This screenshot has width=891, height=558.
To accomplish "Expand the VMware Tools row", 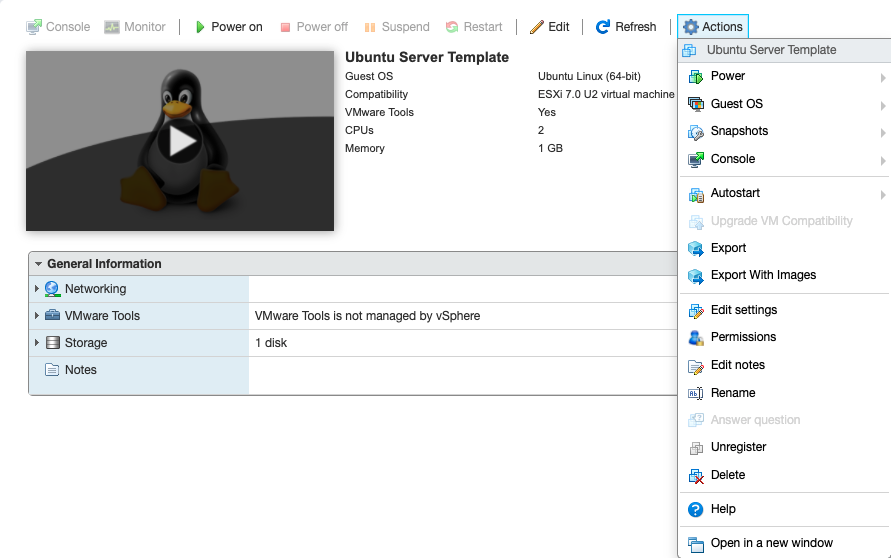I will (x=37, y=315).
